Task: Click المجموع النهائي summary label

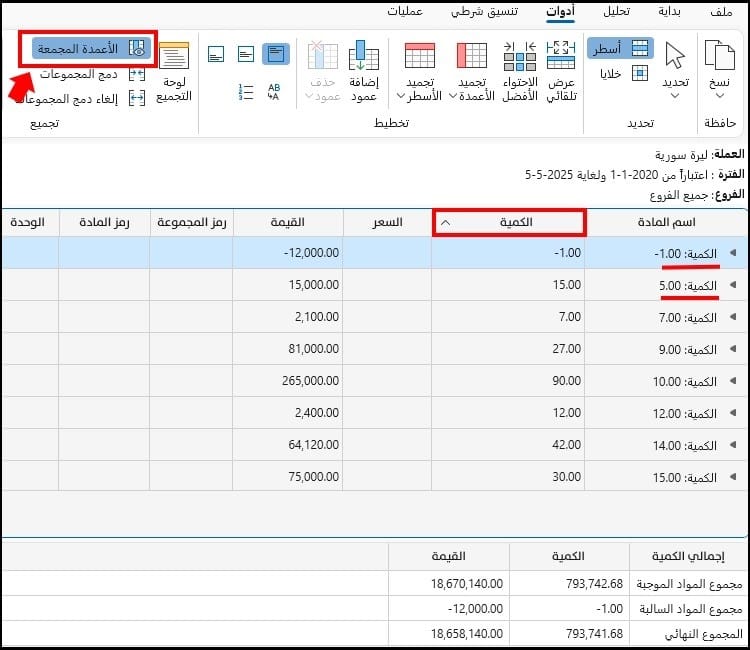Action: (704, 634)
